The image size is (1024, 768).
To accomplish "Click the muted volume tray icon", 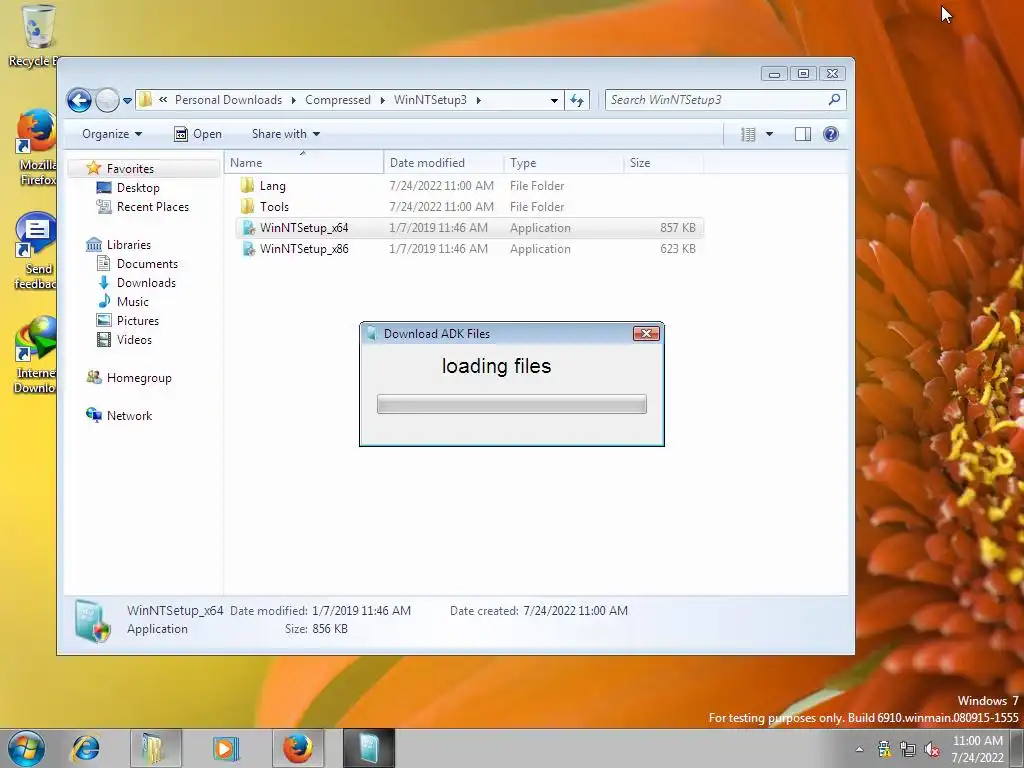I will click(932, 748).
